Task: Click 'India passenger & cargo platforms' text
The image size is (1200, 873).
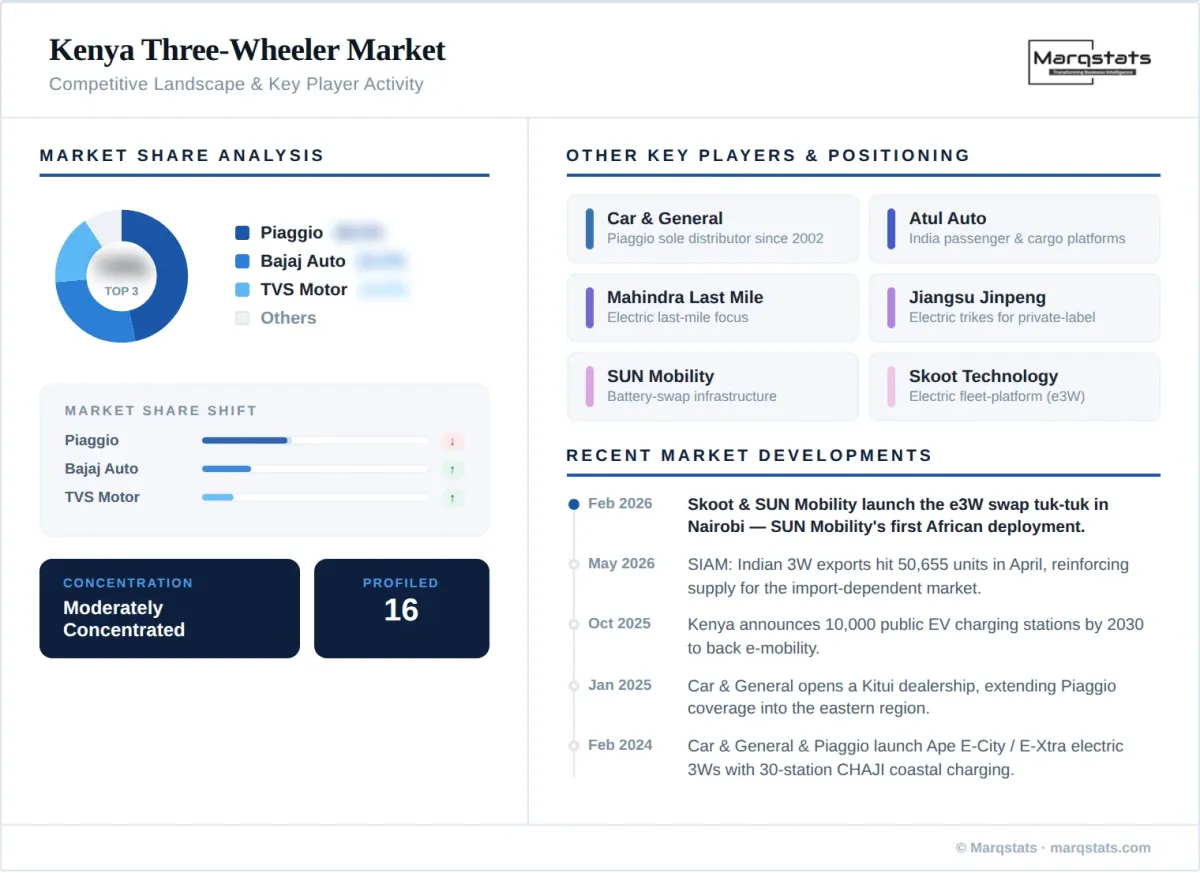Action: pyautogui.click(x=1017, y=238)
